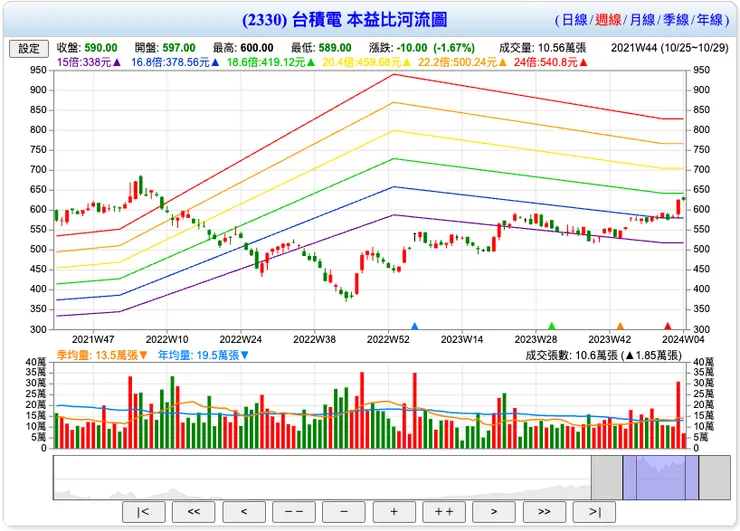Click the 最高: 600.00 value
The width and height of the screenshot is (740, 531).
pyautogui.click(x=243, y=48)
